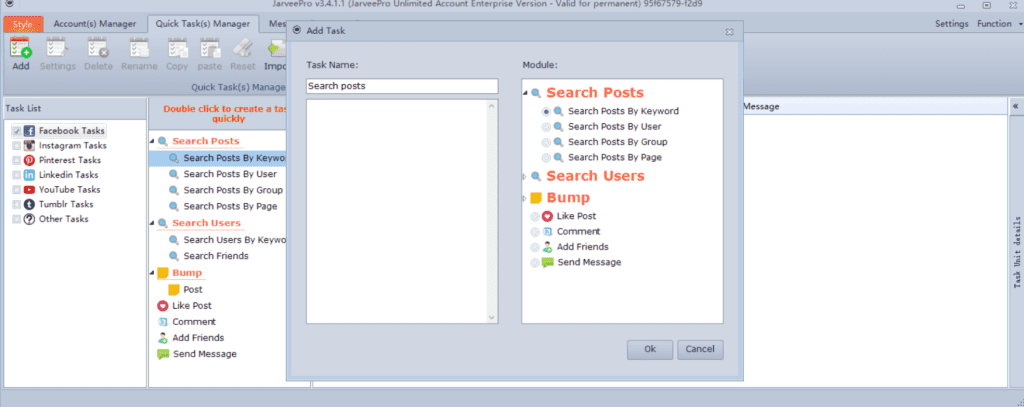Click the Add Friends icon in left panel
This screenshot has width=1024, height=407.
click(163, 338)
